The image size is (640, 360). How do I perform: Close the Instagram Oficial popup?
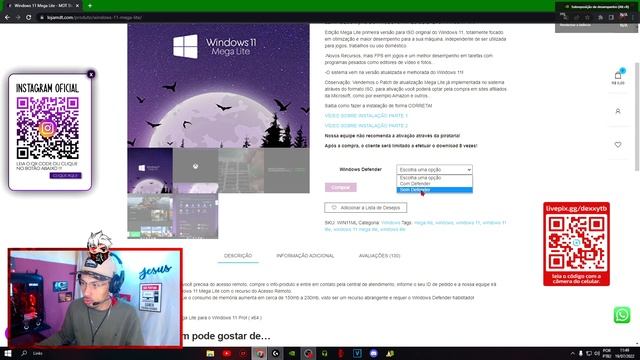(x=91, y=74)
